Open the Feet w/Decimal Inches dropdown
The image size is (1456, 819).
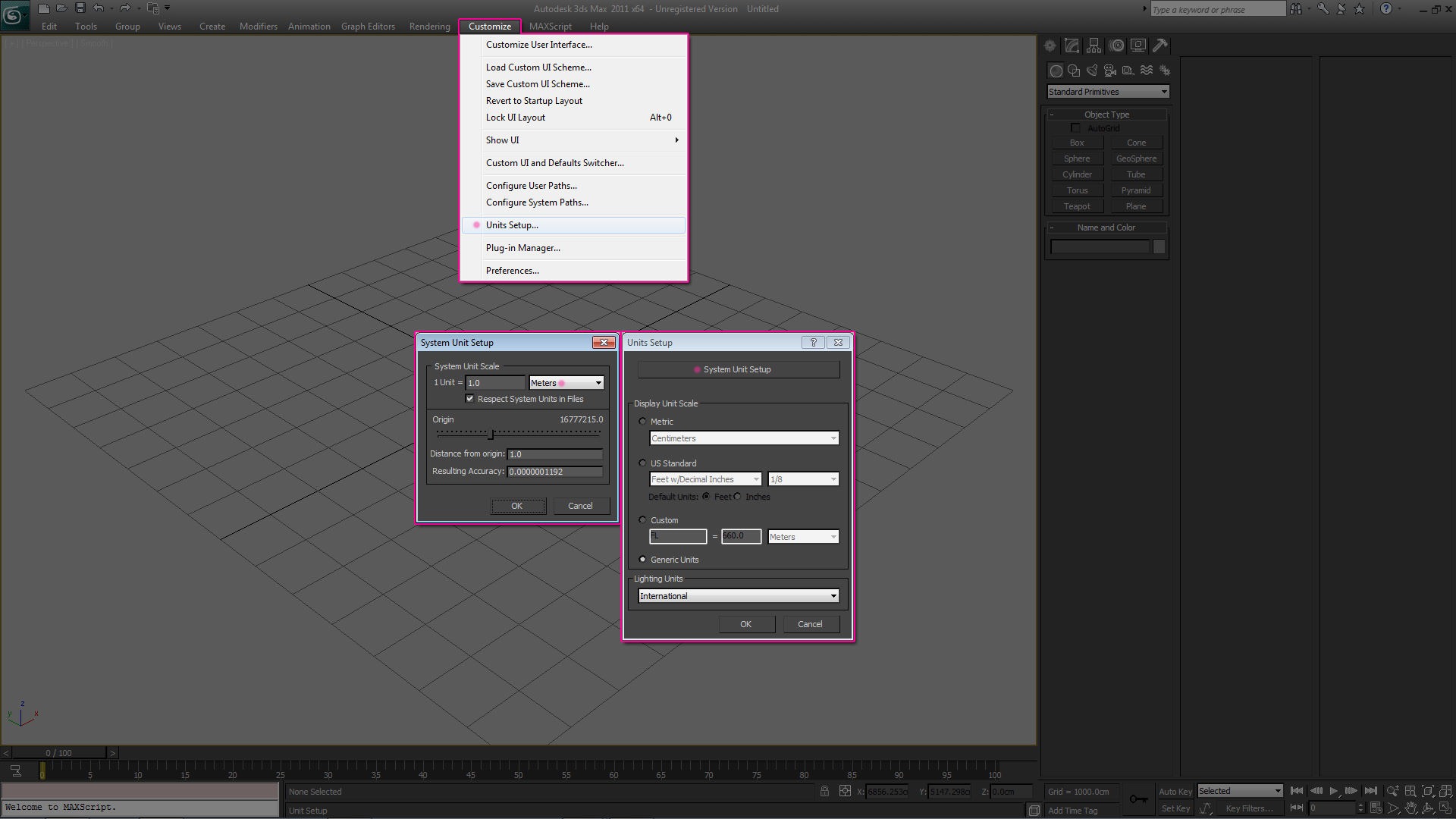(x=705, y=479)
